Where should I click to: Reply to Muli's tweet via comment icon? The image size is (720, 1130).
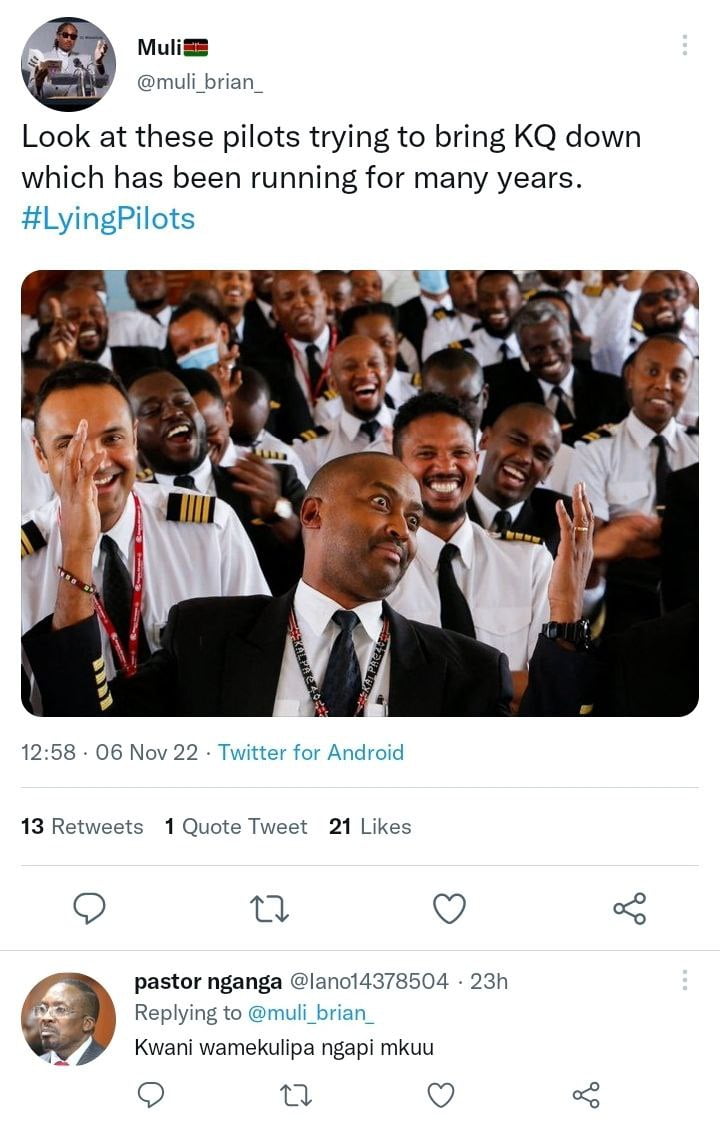[90, 908]
